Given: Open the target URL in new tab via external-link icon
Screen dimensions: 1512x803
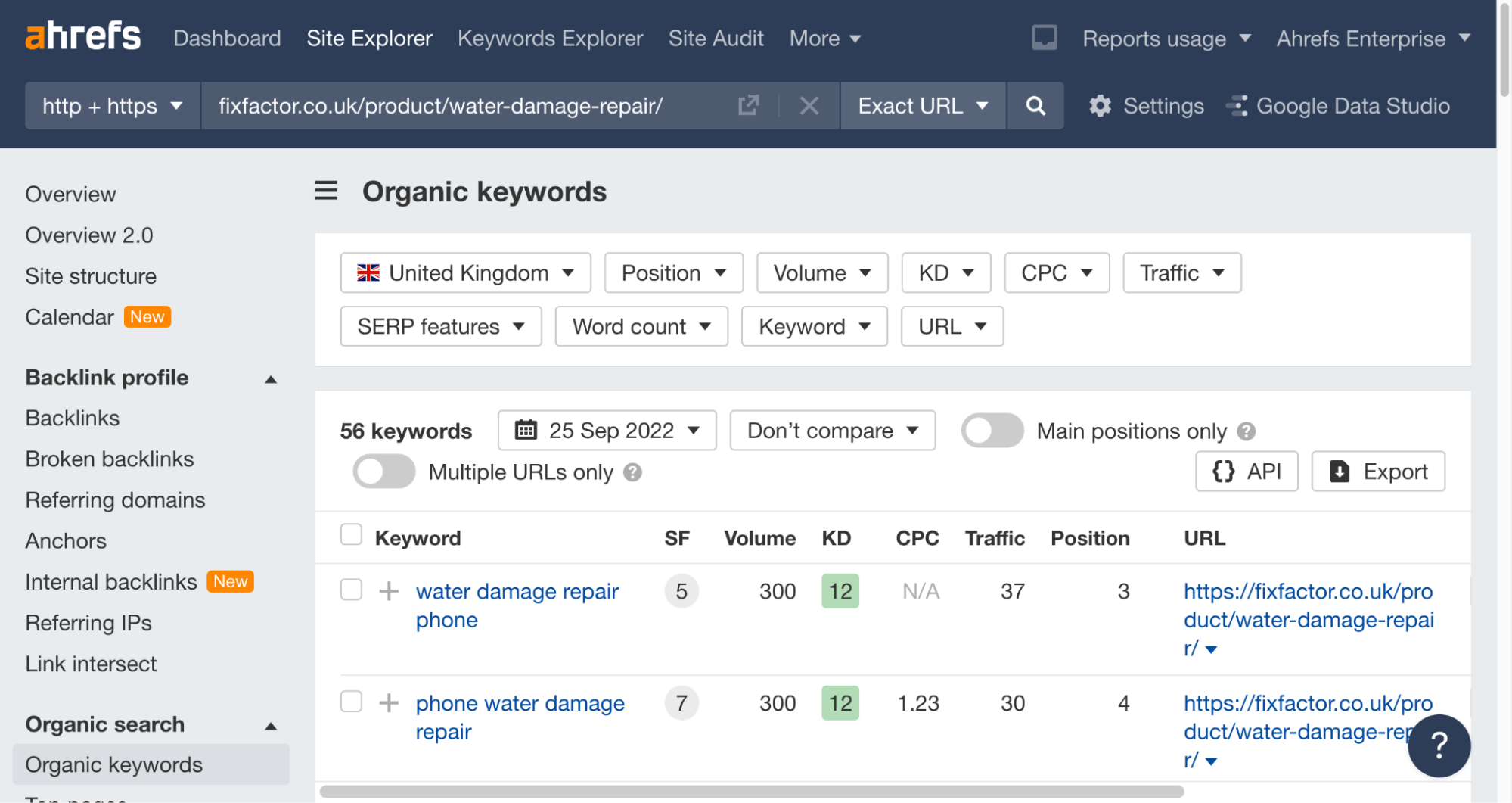Looking at the screenshot, I should click(x=747, y=106).
